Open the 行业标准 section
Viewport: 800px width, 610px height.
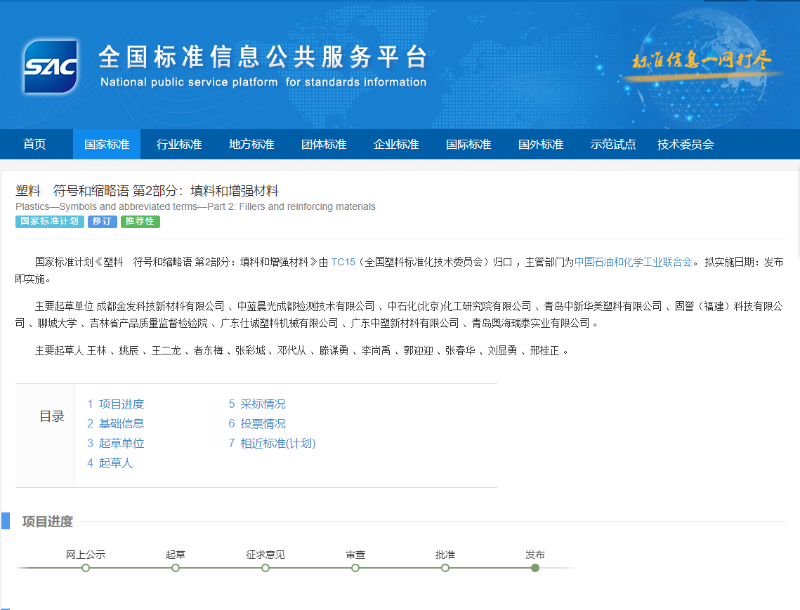[178, 144]
